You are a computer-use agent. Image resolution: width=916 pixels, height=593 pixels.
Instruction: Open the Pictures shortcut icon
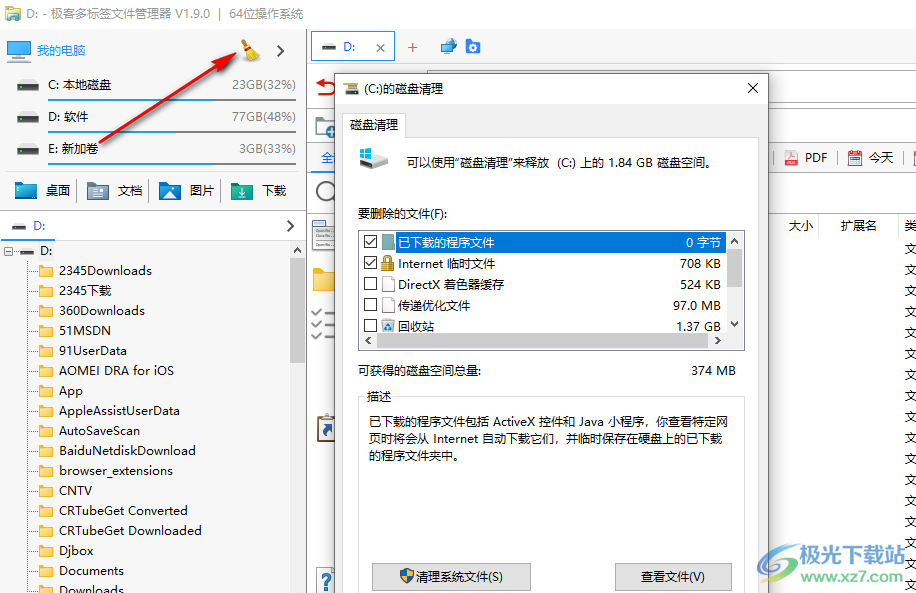170,190
